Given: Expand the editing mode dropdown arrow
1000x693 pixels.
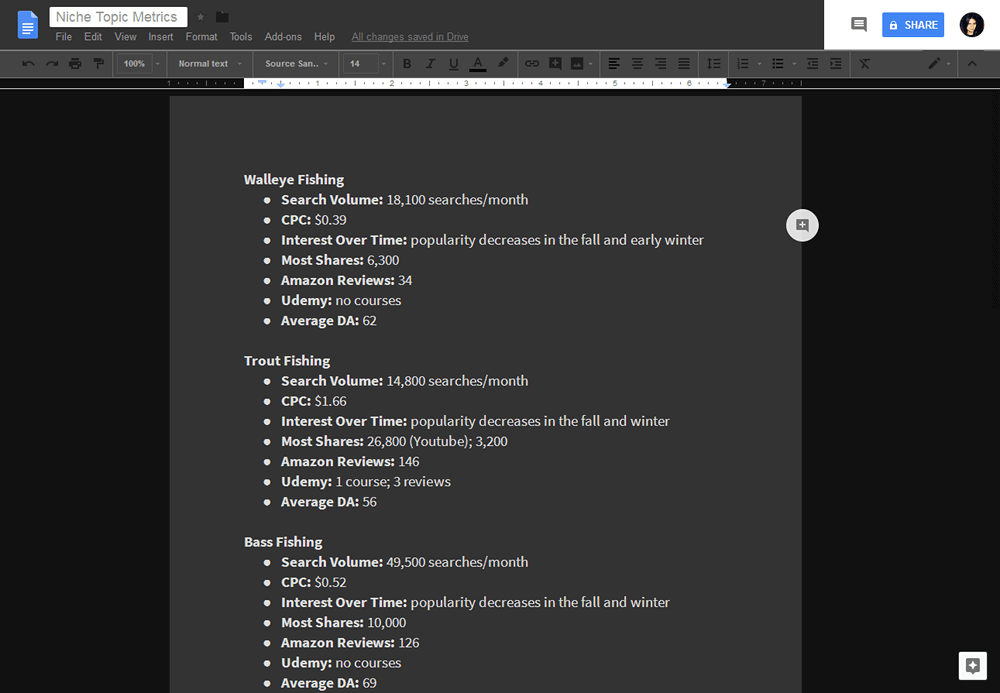Looking at the screenshot, I should tap(948, 64).
